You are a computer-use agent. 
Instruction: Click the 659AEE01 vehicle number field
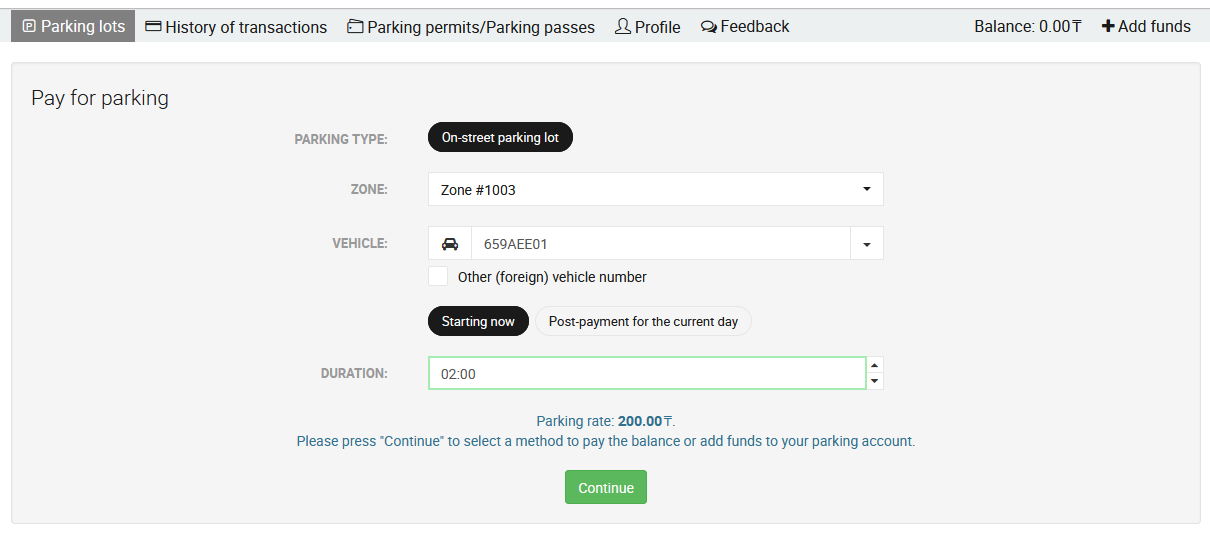point(660,244)
